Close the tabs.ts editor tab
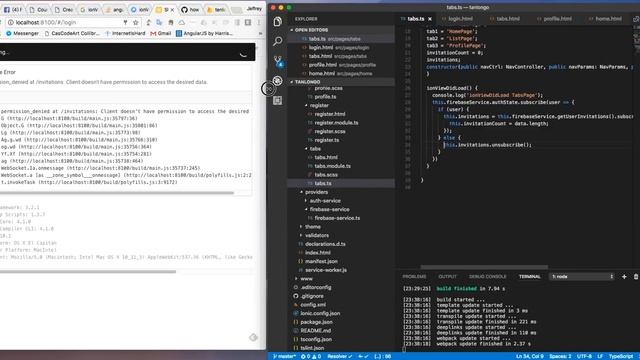This screenshot has height=360, width=640. click(x=430, y=19)
